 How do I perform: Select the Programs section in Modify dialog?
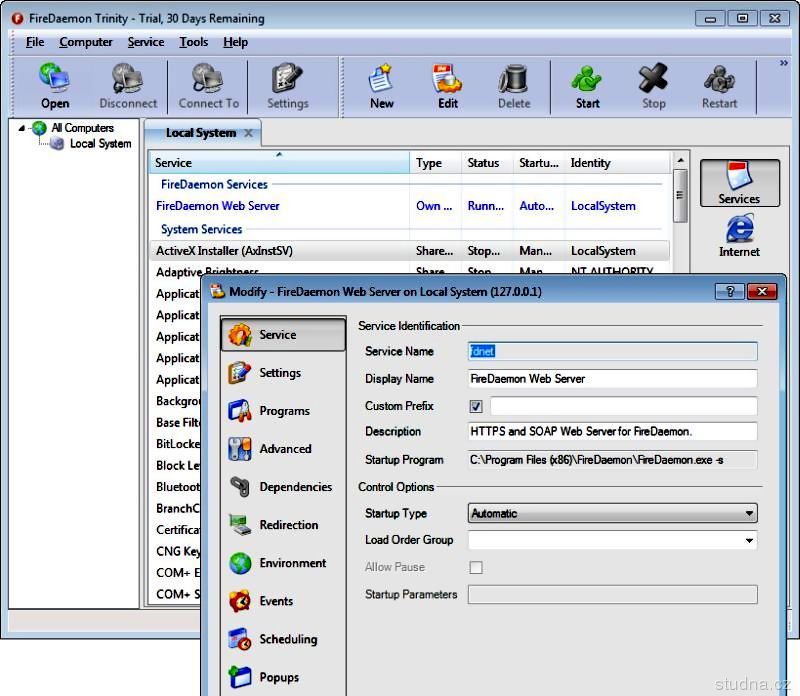click(x=283, y=411)
